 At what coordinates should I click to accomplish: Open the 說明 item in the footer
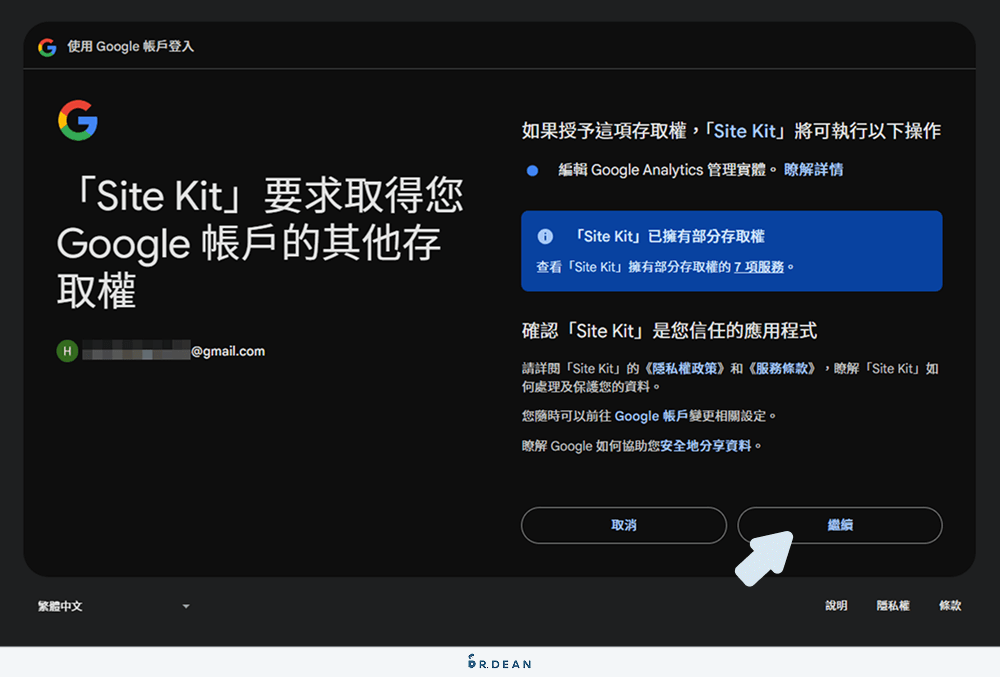(x=836, y=606)
